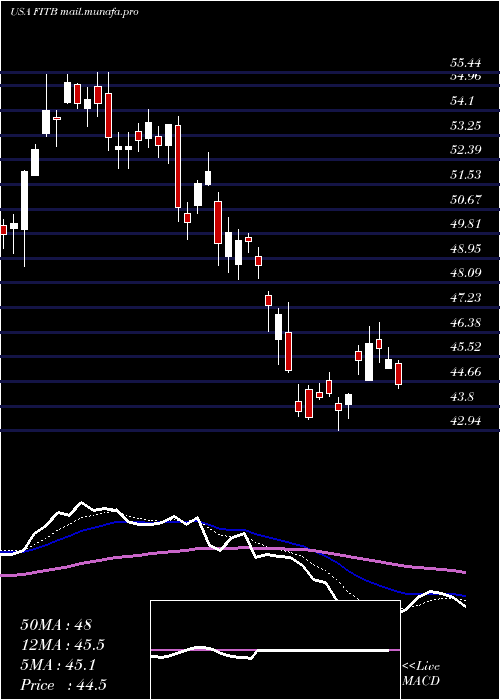
Task: Click the 5MA : 45.1 readout
Action: (58, 665)
